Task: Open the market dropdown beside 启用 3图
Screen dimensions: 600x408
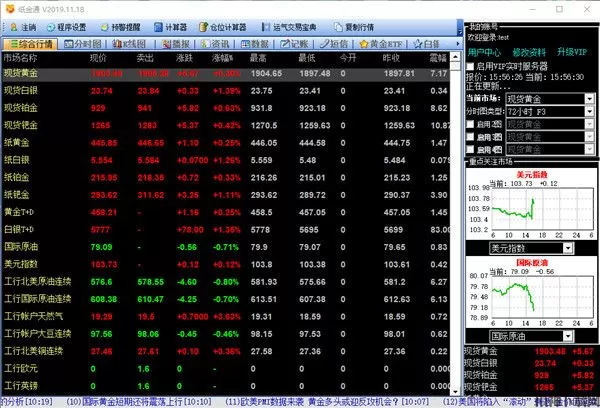Action: [589, 137]
